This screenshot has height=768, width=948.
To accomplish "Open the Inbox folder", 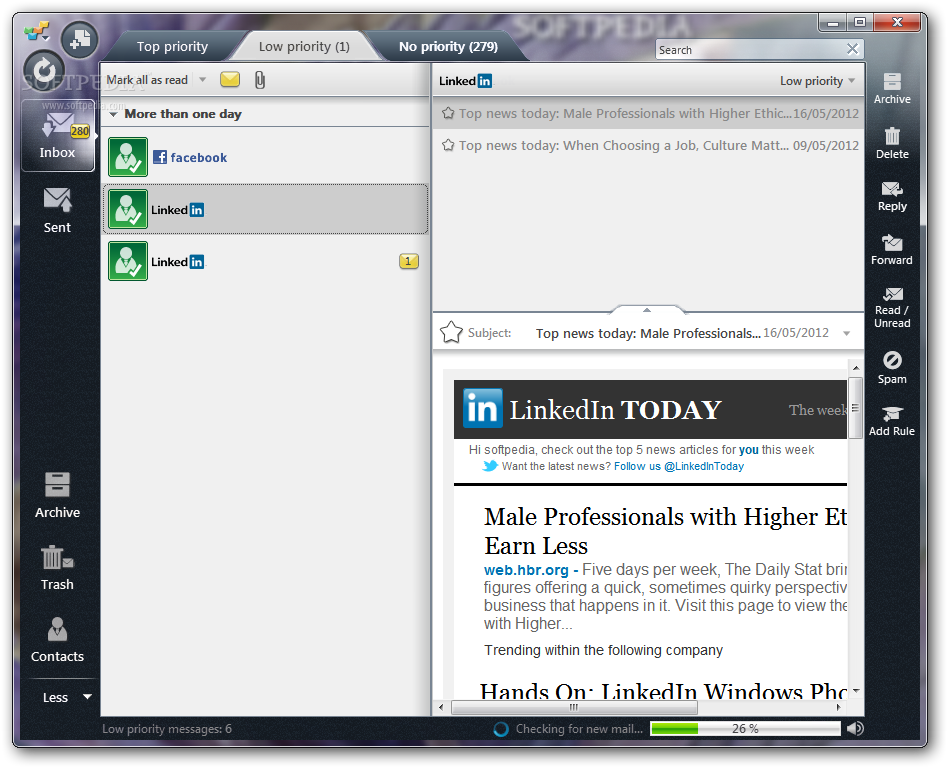I will [x=58, y=135].
